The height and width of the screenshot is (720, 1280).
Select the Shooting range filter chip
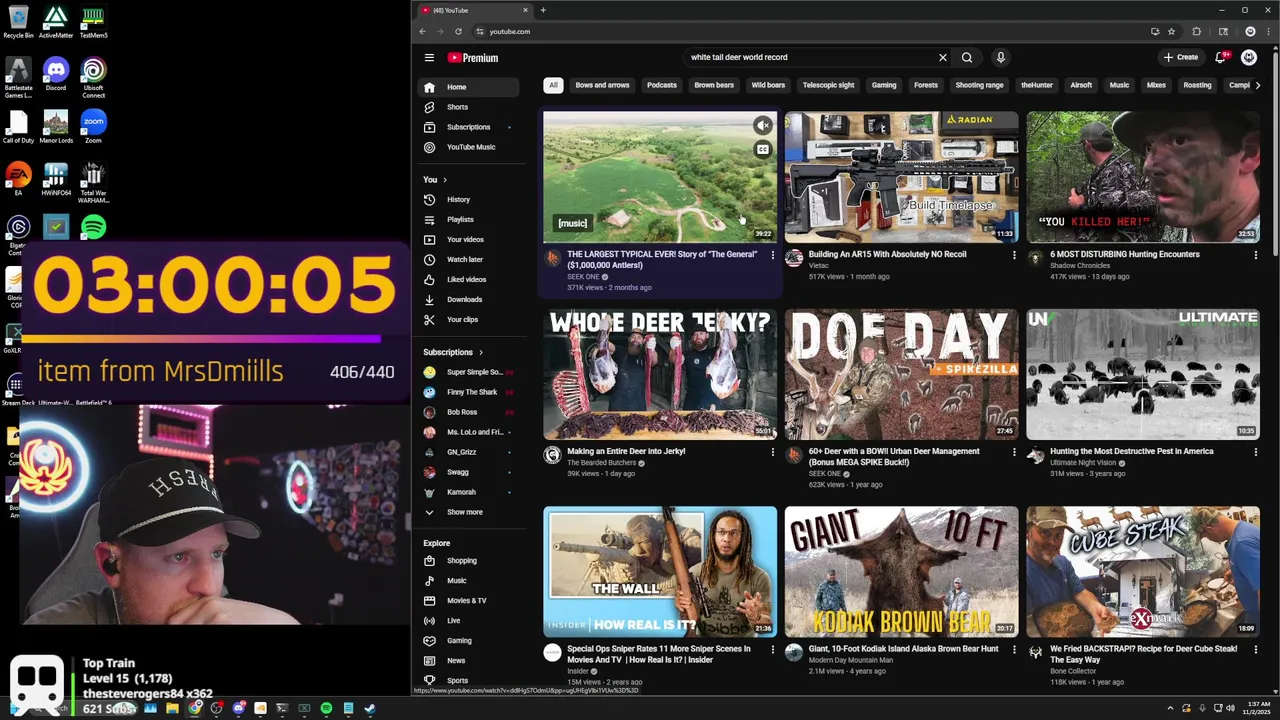point(979,85)
